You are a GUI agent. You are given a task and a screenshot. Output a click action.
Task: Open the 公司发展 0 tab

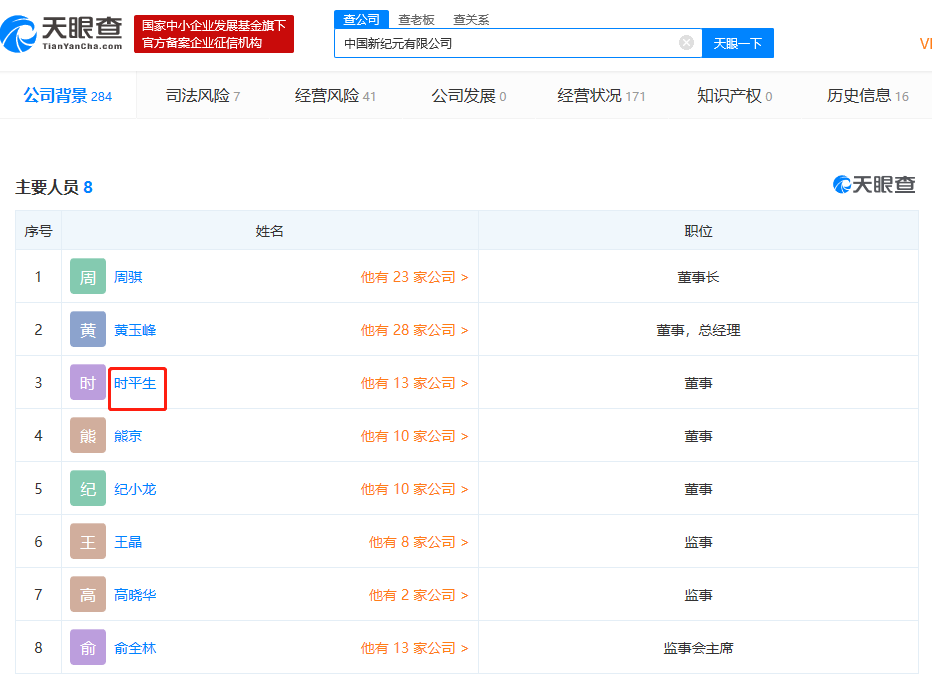[x=469, y=96]
